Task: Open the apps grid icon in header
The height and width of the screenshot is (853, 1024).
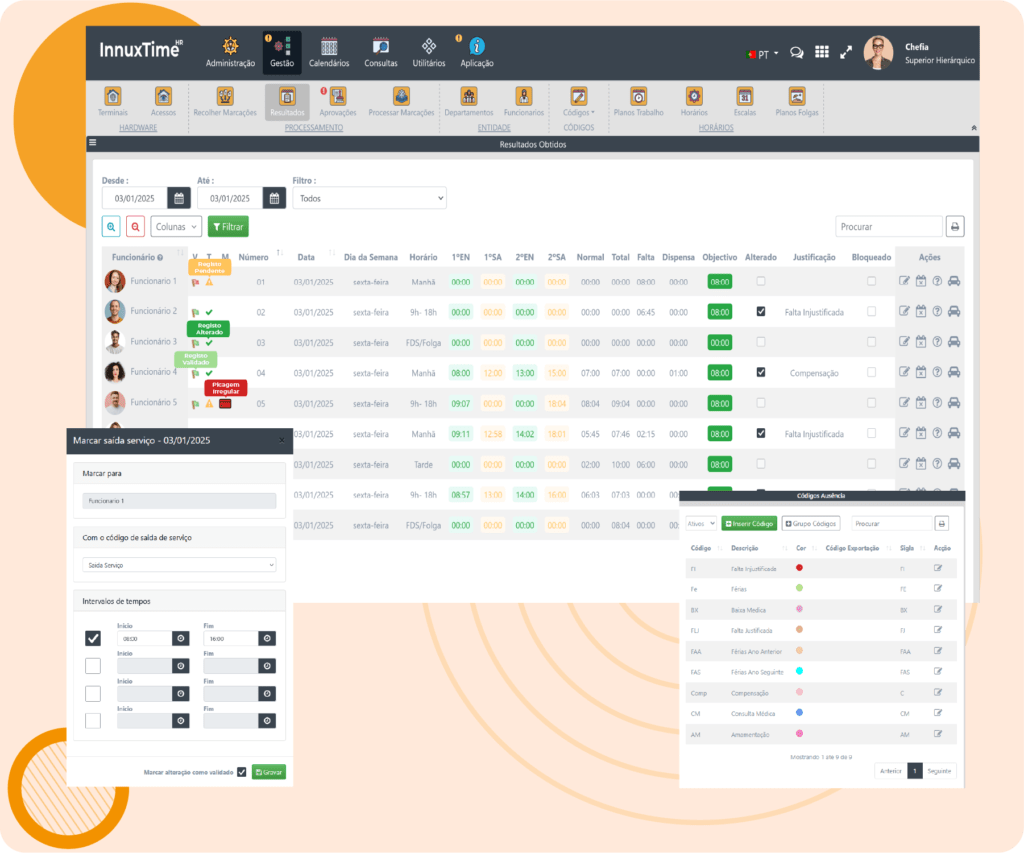Action: click(822, 52)
